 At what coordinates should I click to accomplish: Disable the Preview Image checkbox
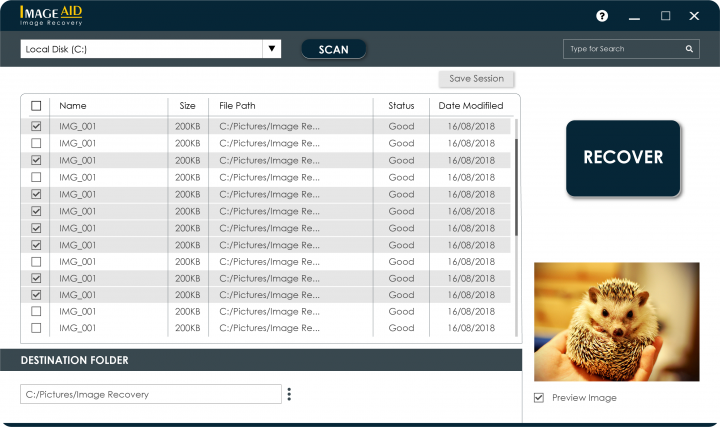point(539,398)
